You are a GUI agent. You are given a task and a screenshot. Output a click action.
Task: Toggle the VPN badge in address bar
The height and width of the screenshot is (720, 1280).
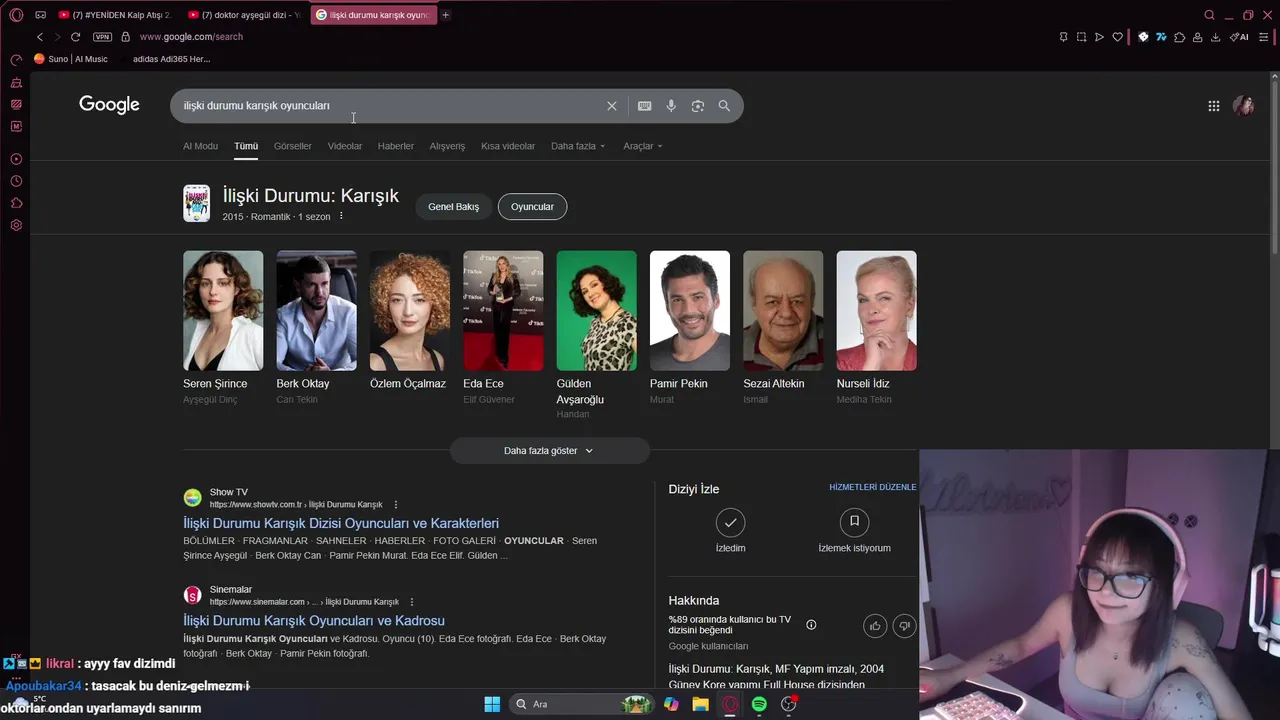tap(102, 37)
